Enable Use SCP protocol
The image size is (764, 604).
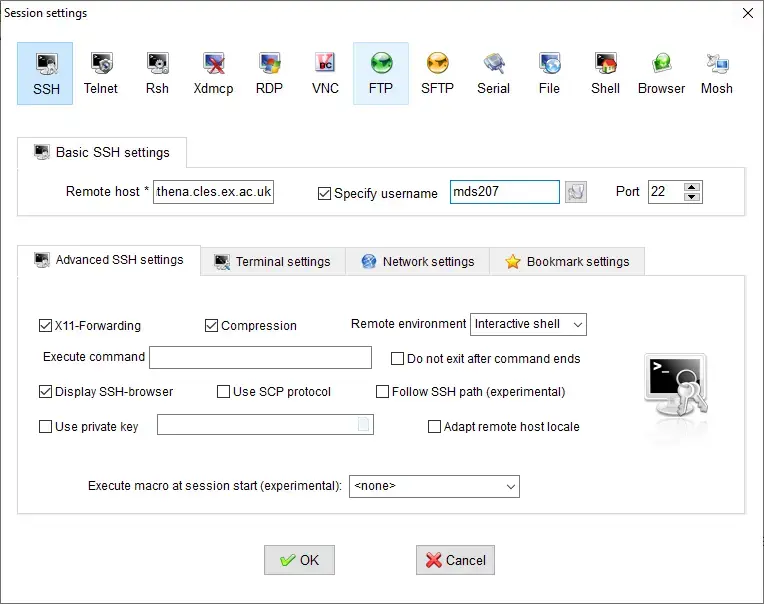click(x=223, y=392)
